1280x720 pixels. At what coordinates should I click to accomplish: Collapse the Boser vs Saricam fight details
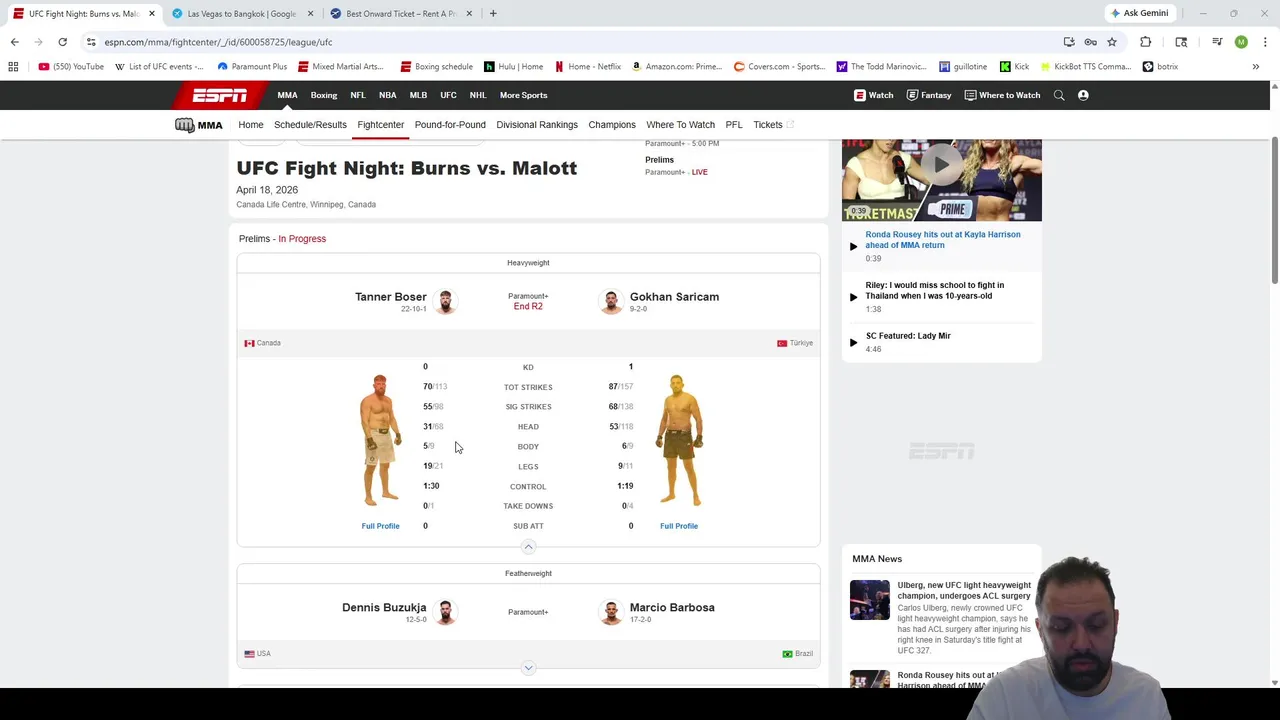click(528, 547)
